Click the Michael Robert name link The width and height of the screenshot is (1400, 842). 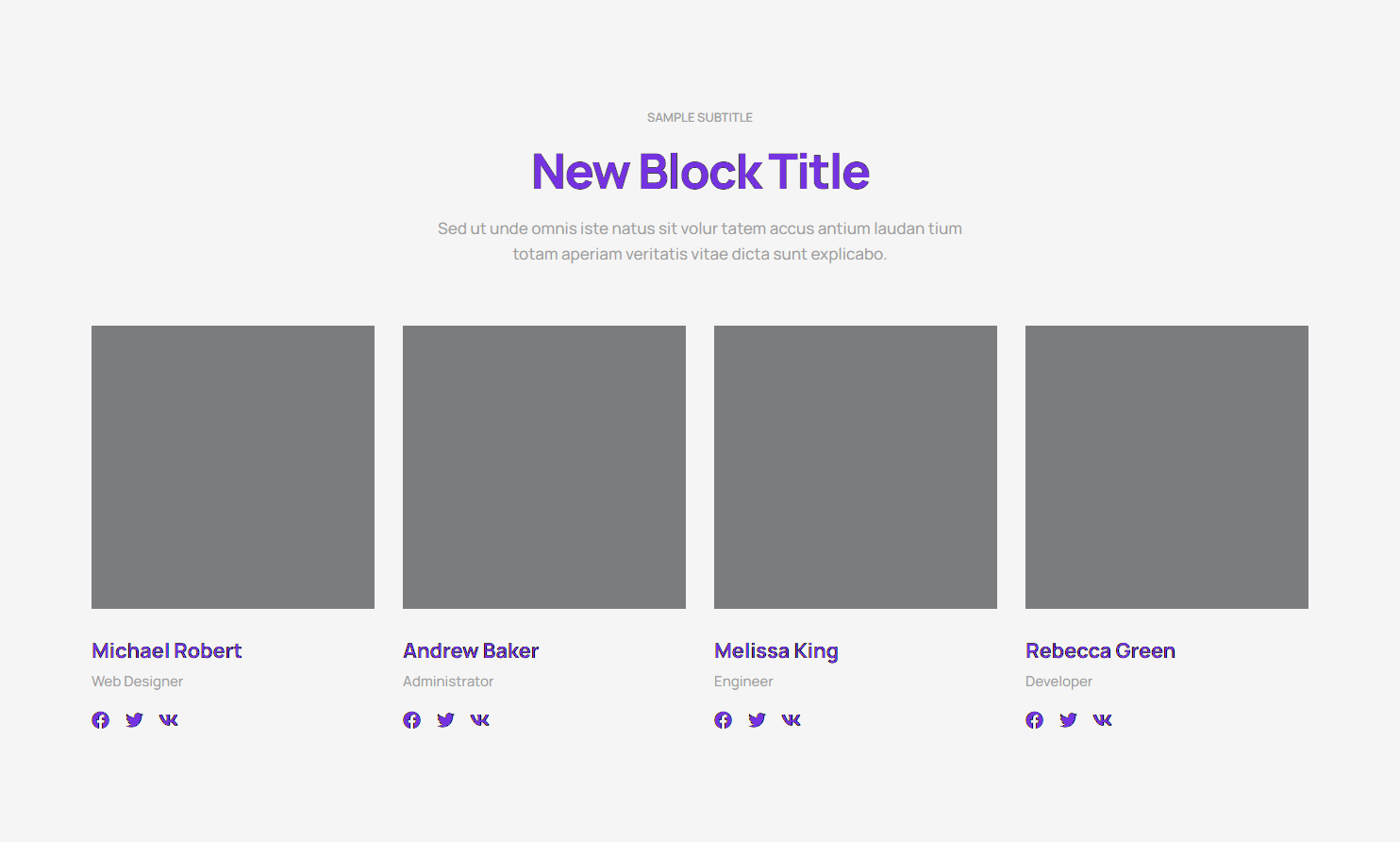tap(167, 651)
